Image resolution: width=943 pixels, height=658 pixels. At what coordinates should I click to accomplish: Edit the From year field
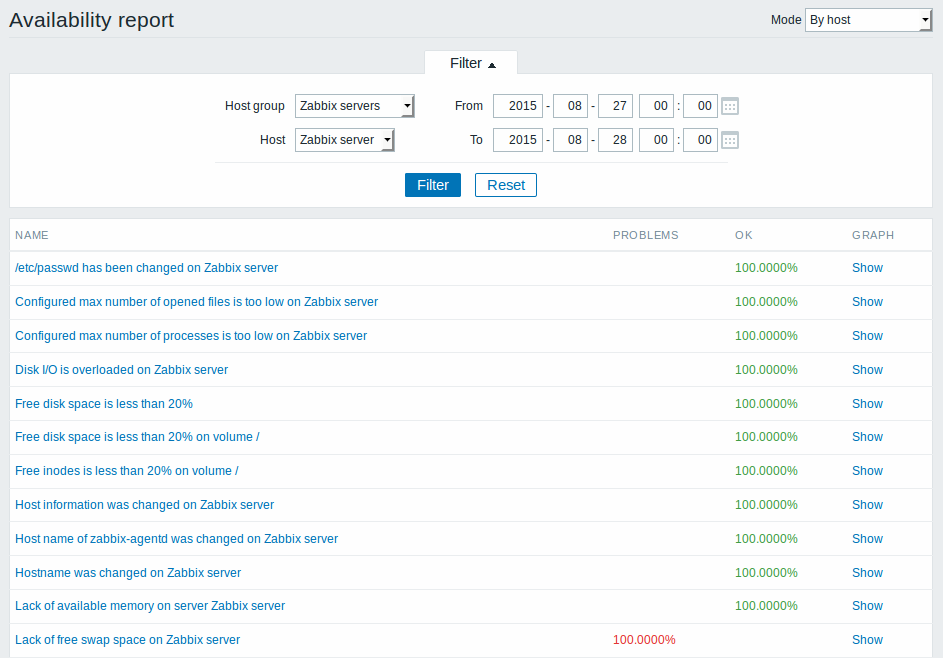coord(518,106)
